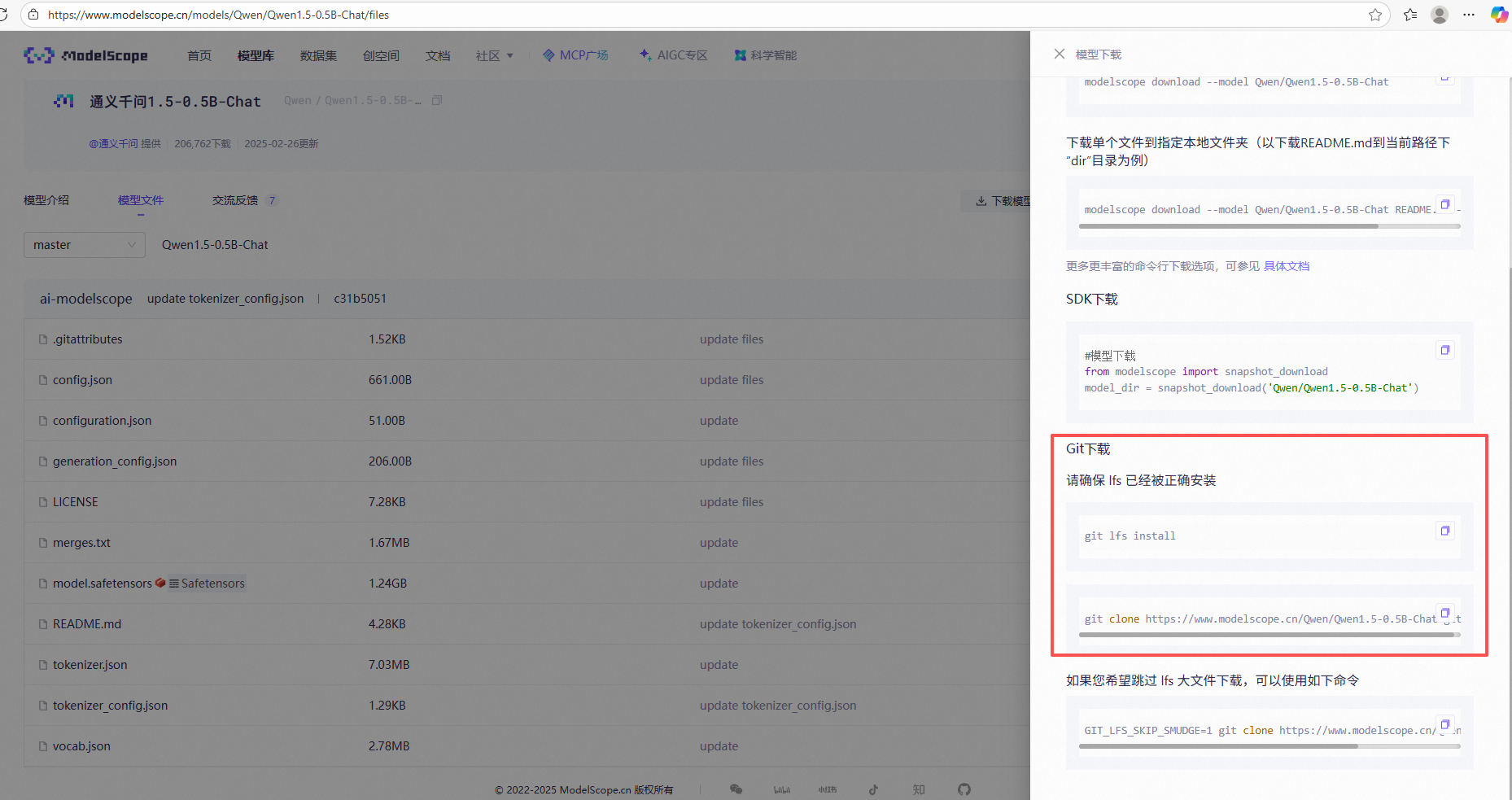Switch to the 模型介绍 tab
The height and width of the screenshot is (800, 1512).
(x=46, y=200)
